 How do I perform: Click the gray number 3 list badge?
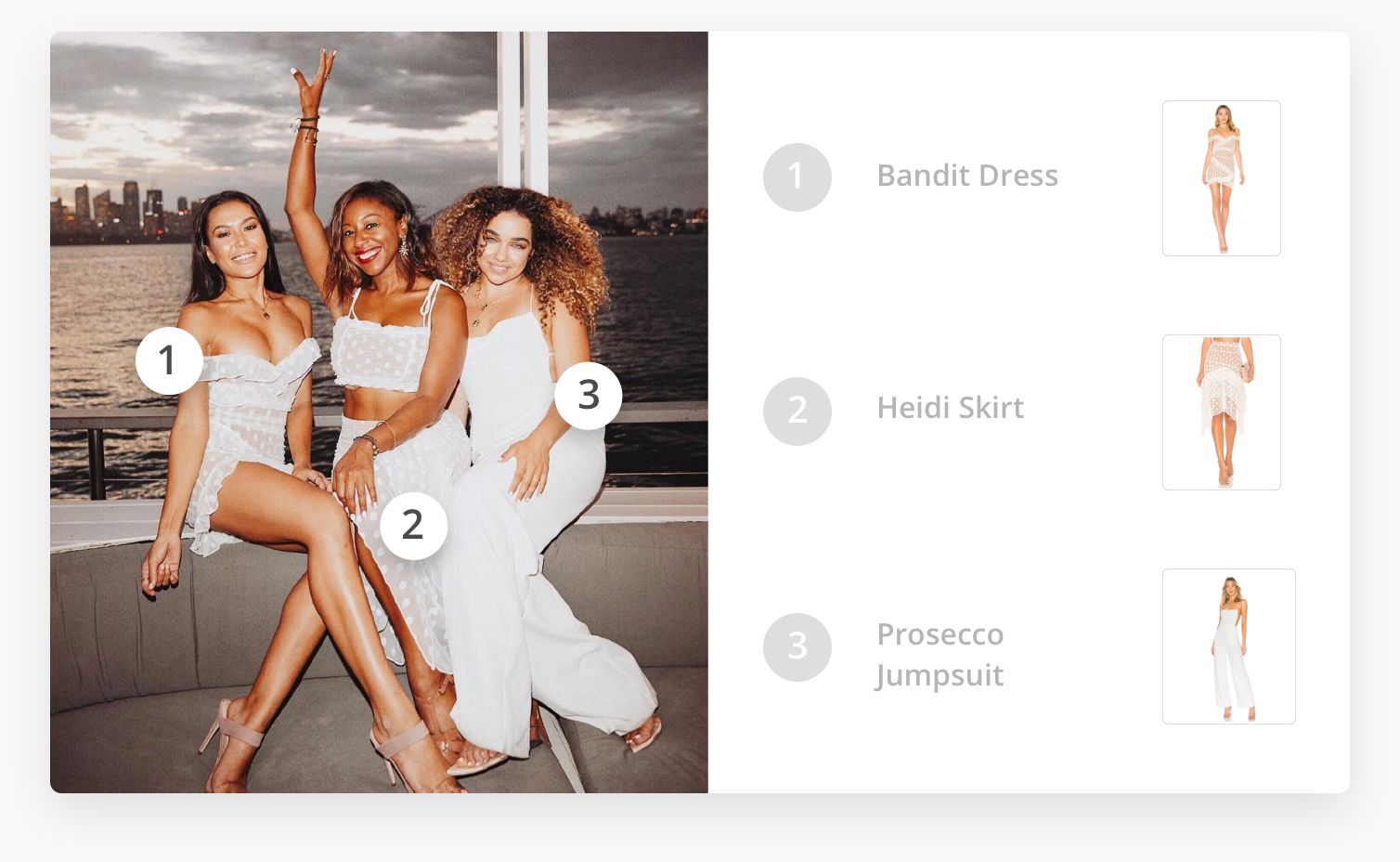(797, 646)
